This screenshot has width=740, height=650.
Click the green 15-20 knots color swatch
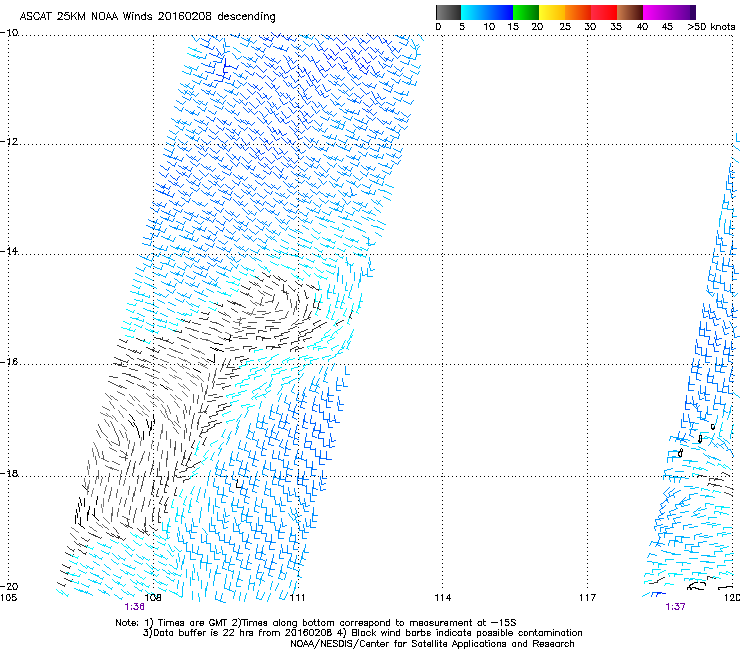click(526, 12)
